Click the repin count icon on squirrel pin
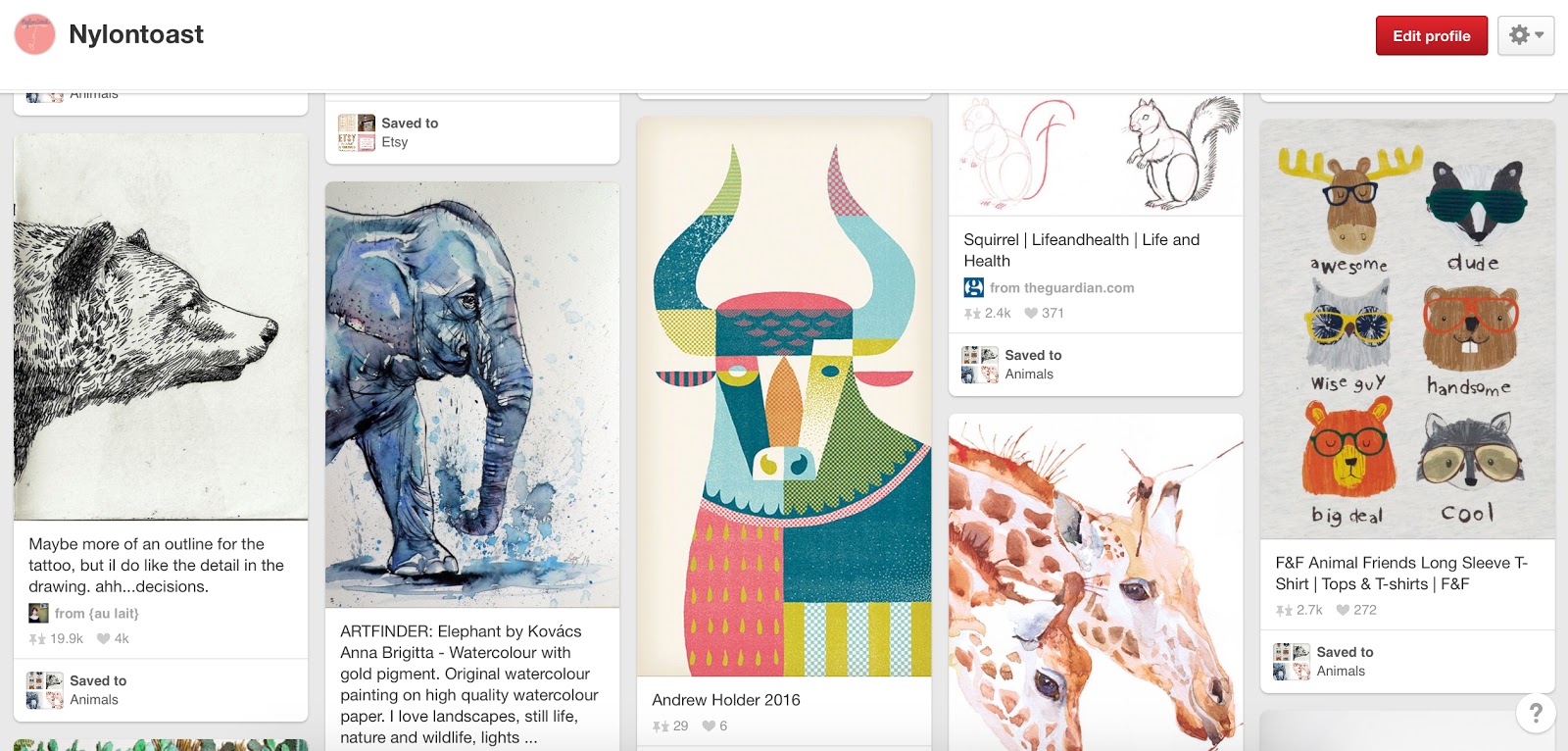Screen dimensions: 1568x751 click(x=972, y=313)
